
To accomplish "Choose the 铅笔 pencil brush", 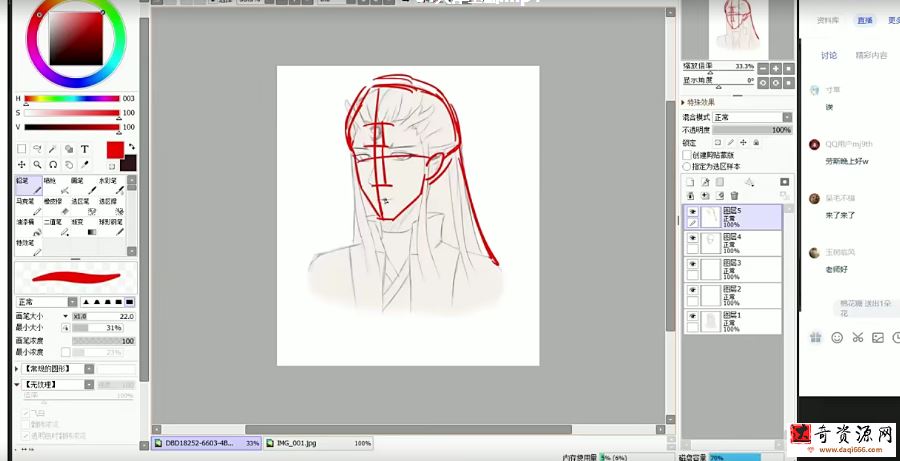I will [29, 185].
